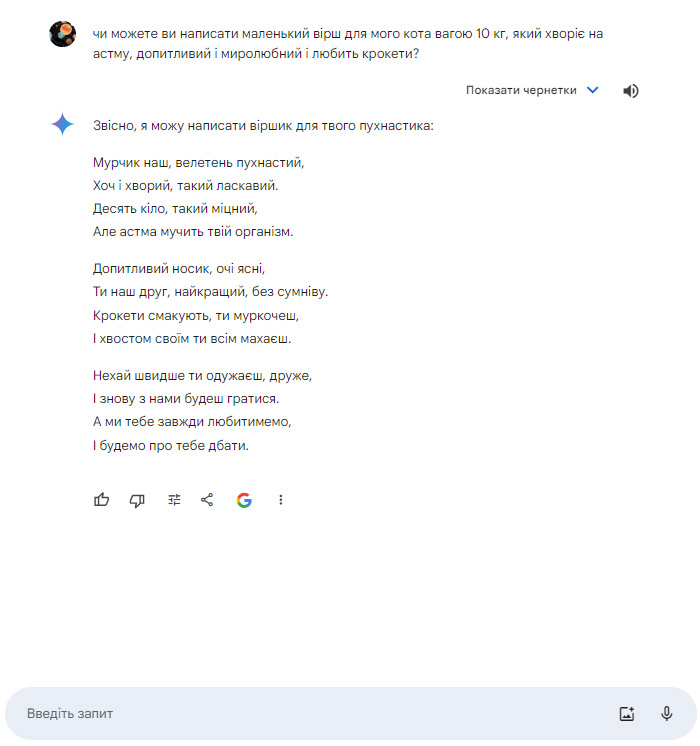The width and height of the screenshot is (700, 746).
Task: Mark the response with thumbs down
Action: point(137,500)
